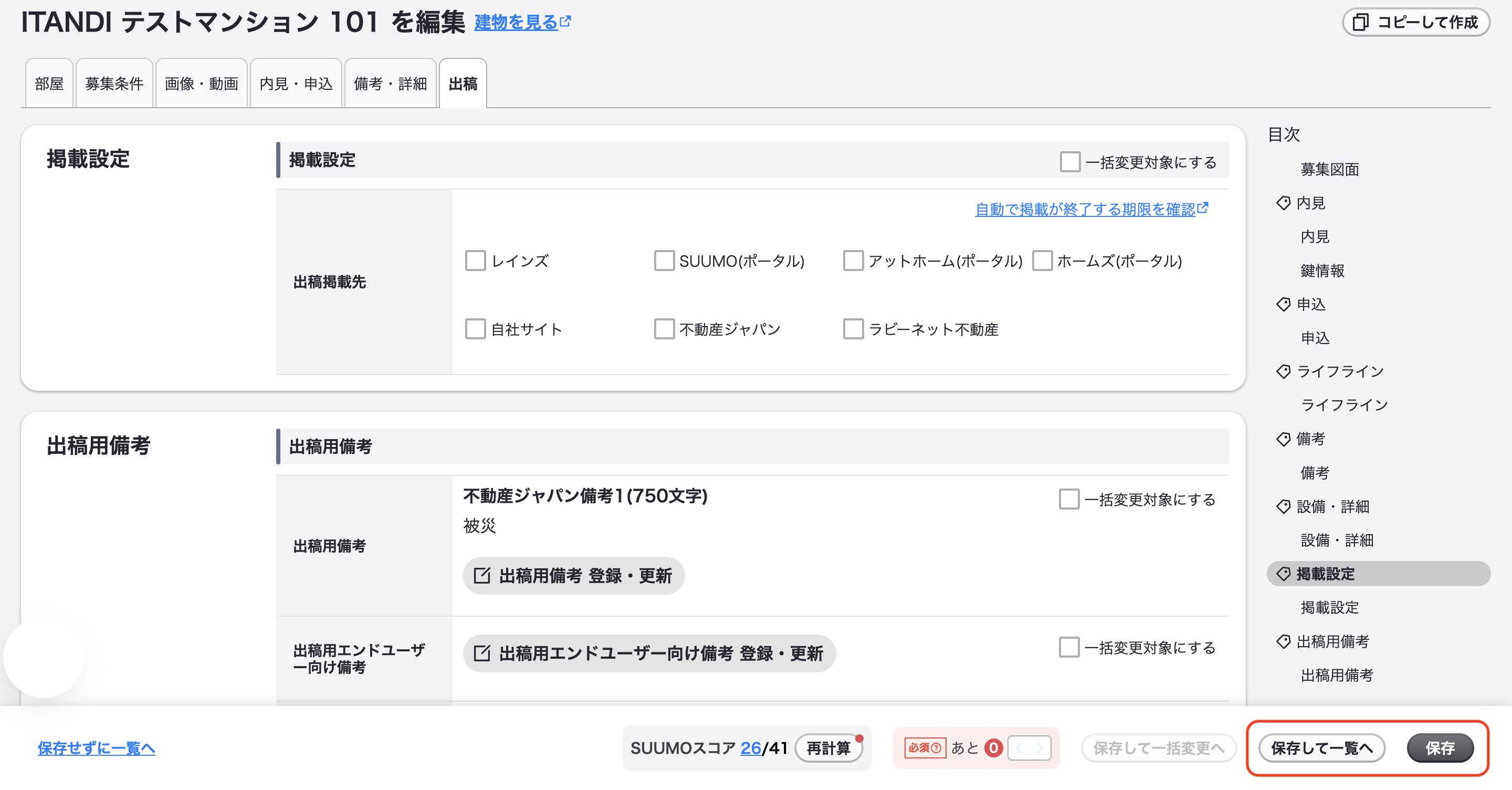Go to the 掲載設定 subsection under highlighted 掲載設定 in 目次
Image resolution: width=1512 pixels, height=790 pixels.
pos(1329,607)
